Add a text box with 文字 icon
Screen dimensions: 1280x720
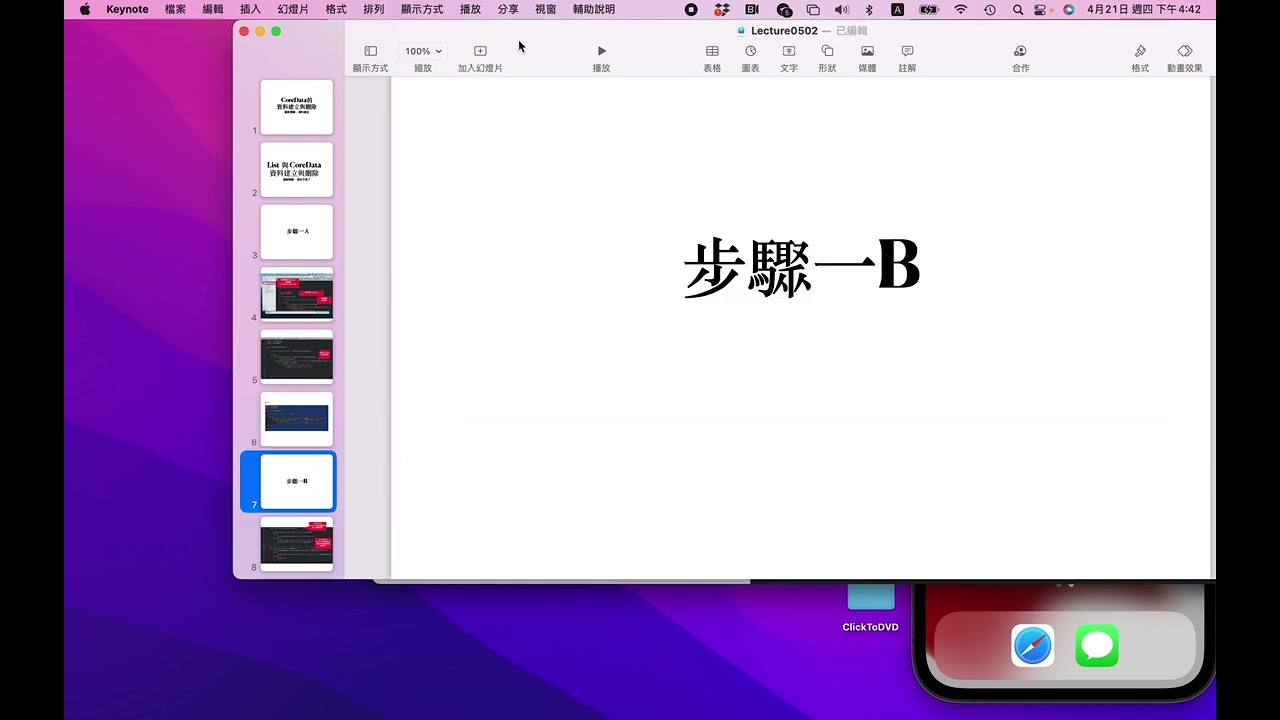789,58
